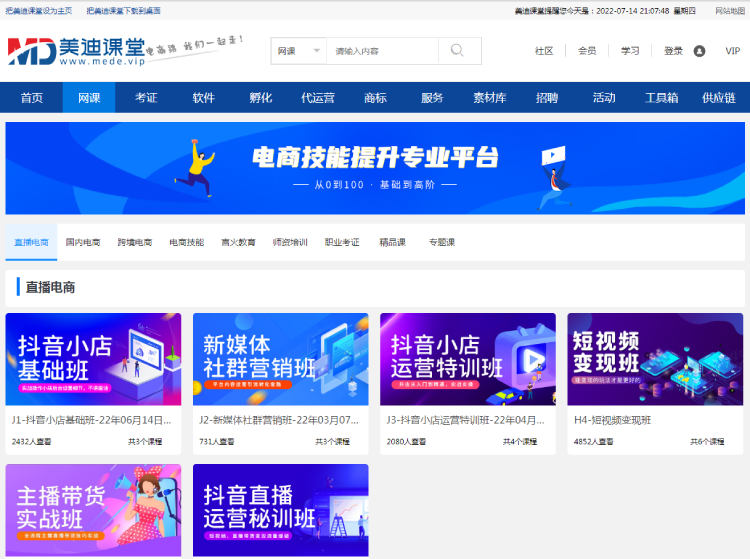Click the 电商技能提升专业平台 banner

point(375,168)
